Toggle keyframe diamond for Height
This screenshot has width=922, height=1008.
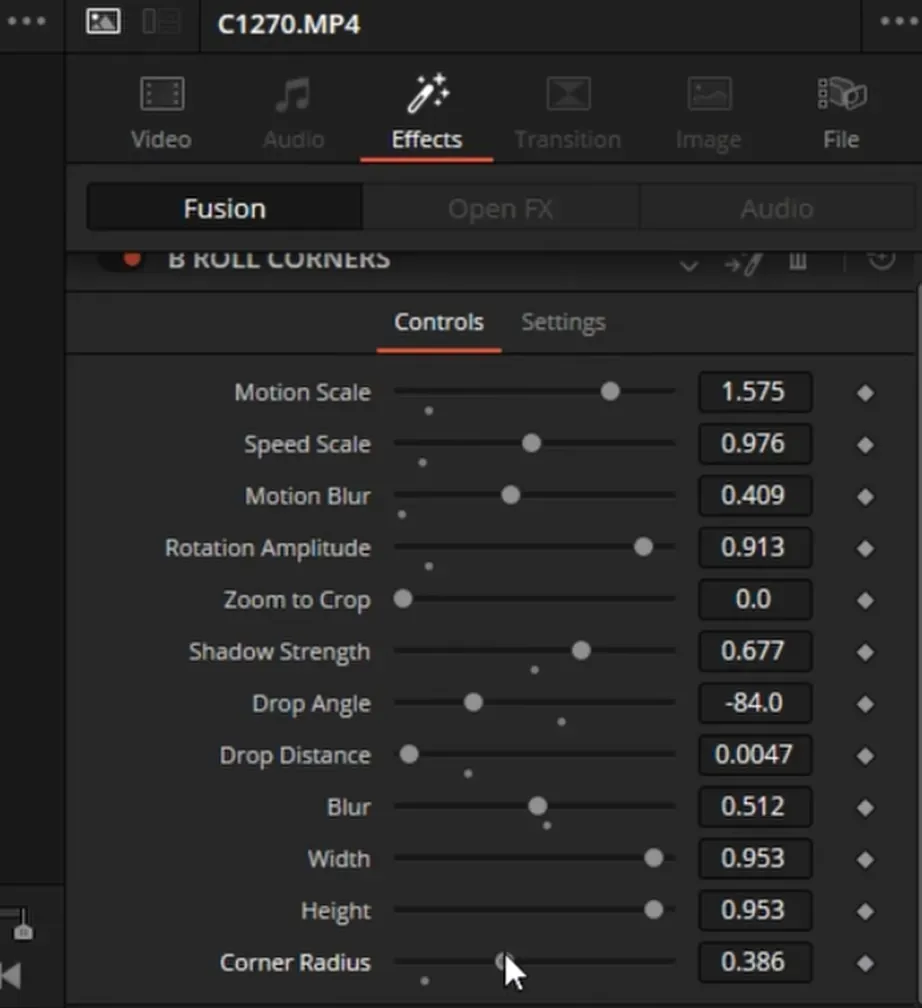click(x=865, y=911)
